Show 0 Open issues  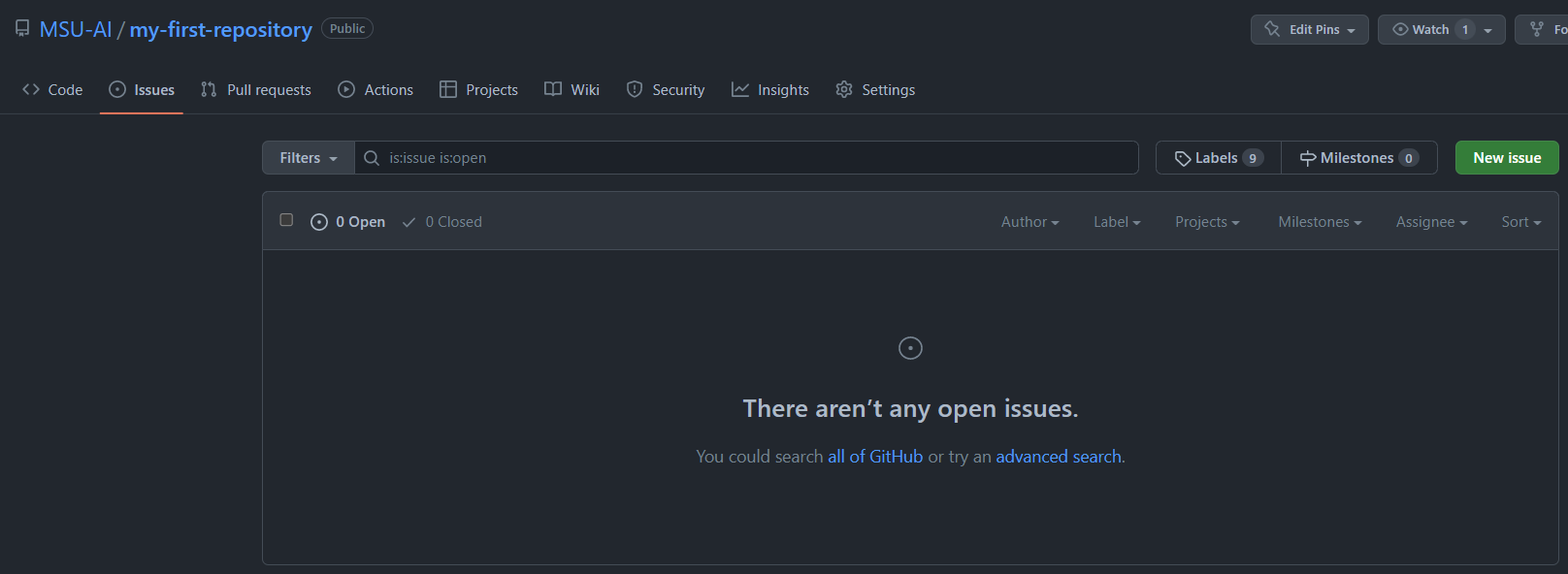click(348, 222)
